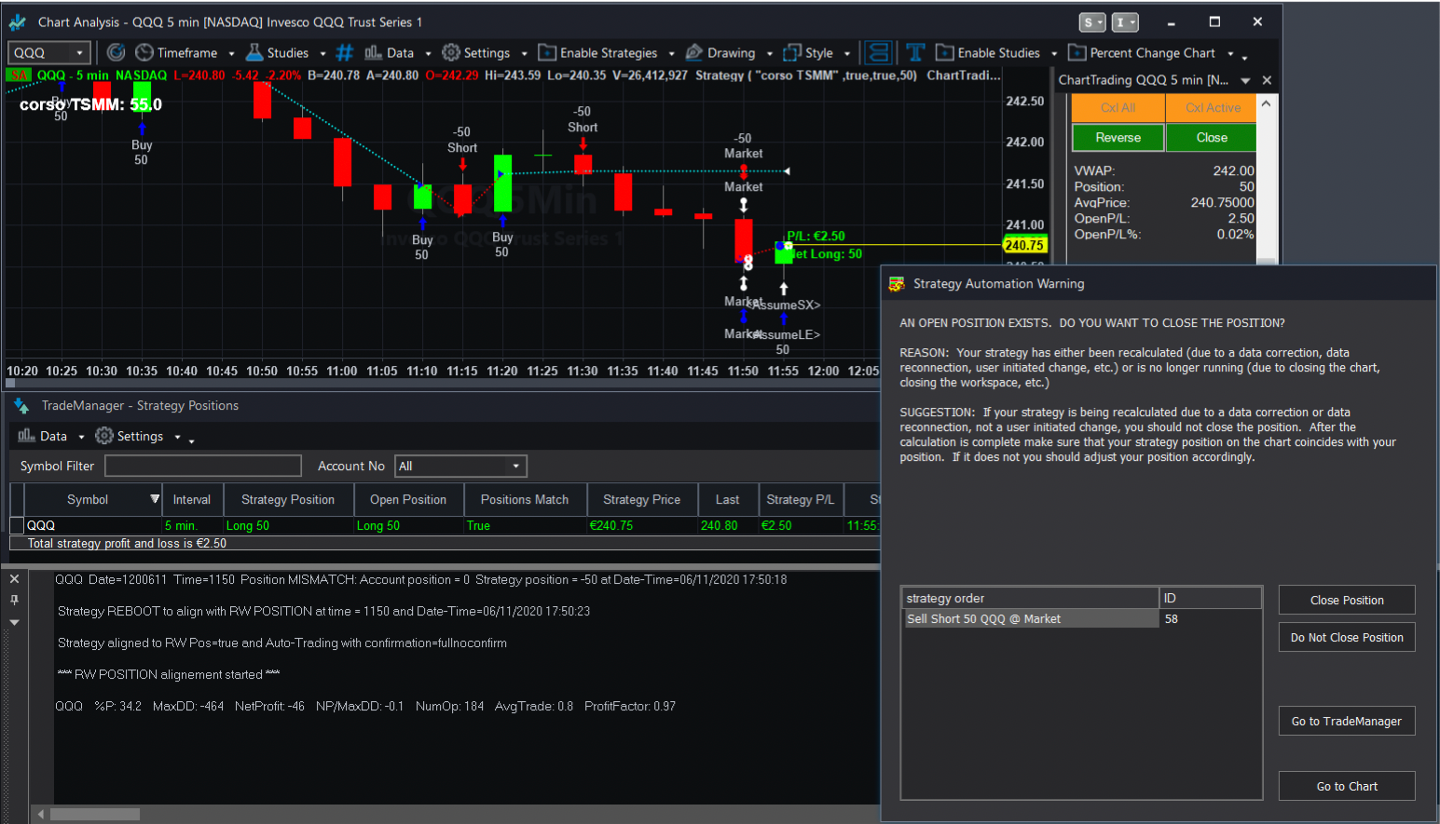The height and width of the screenshot is (824, 1440).
Task: Open the chart toolbar Data button
Action: pyautogui.click(x=389, y=53)
